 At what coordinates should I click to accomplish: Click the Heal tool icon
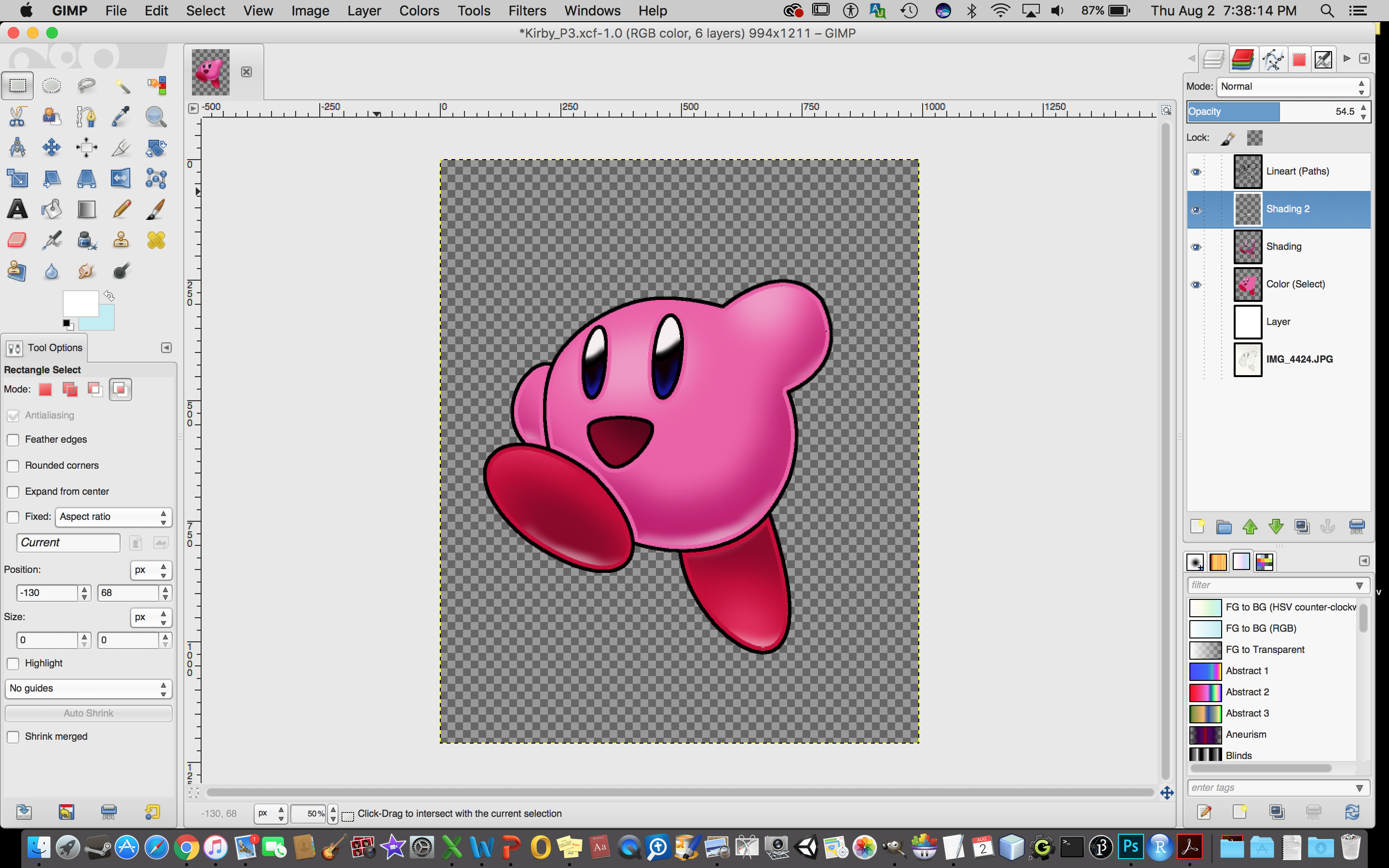coord(156,240)
